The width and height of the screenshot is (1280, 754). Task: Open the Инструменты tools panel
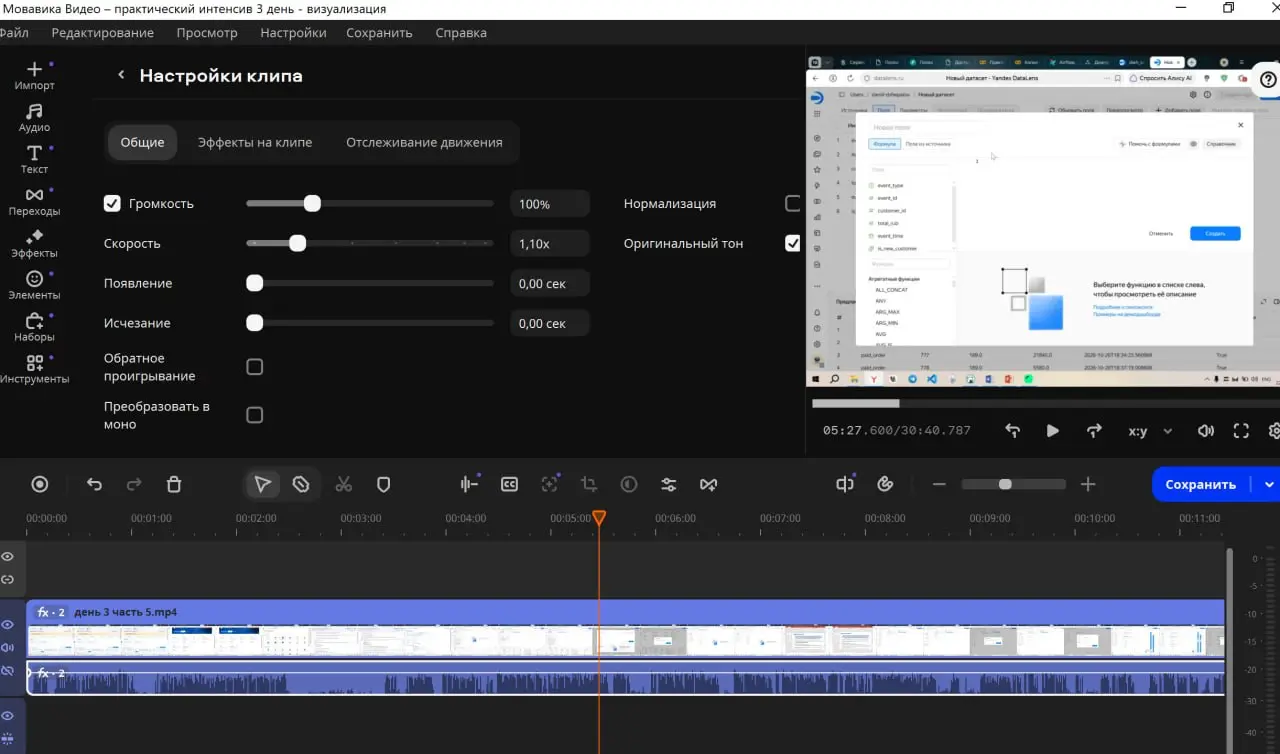click(x=34, y=369)
